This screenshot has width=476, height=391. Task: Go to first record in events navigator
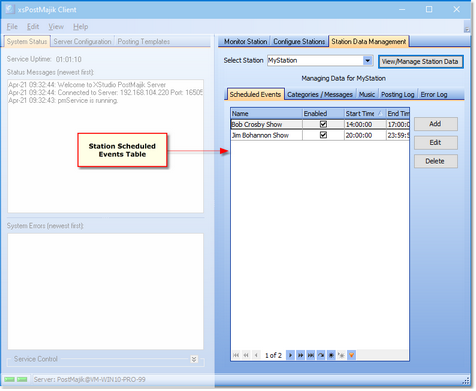coord(236,355)
